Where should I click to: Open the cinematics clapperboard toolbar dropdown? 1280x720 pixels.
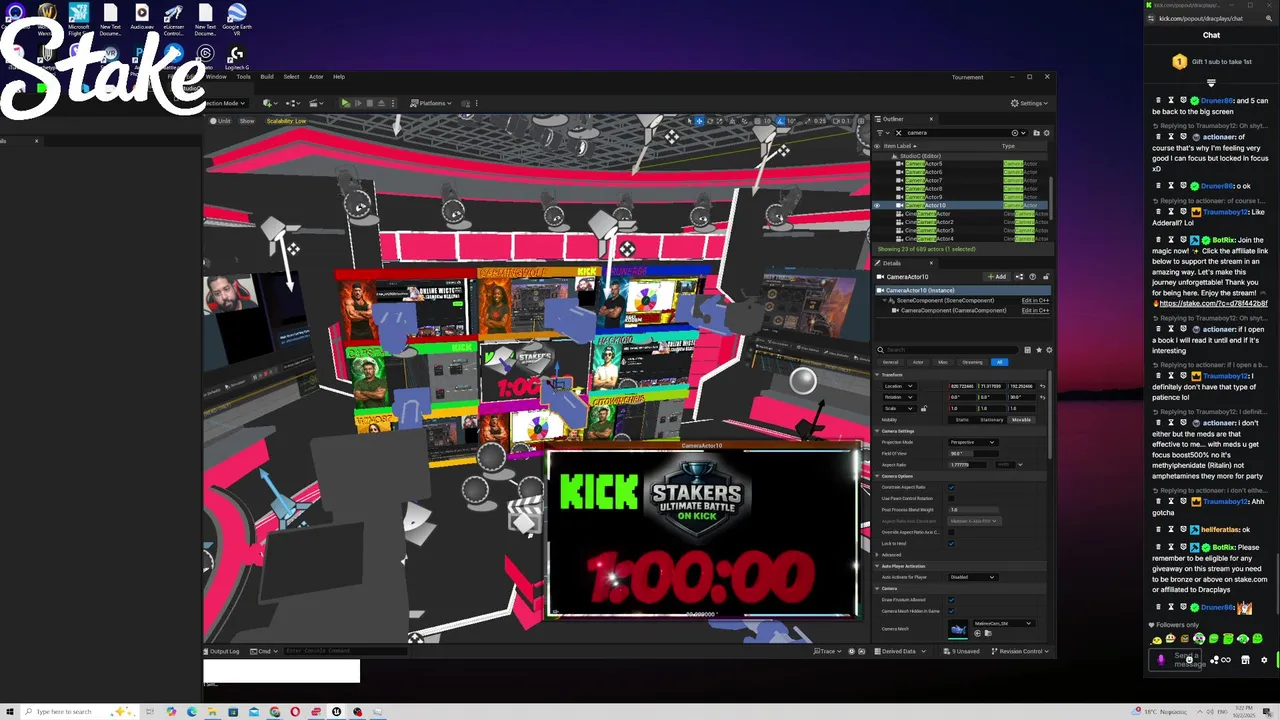tap(316, 103)
